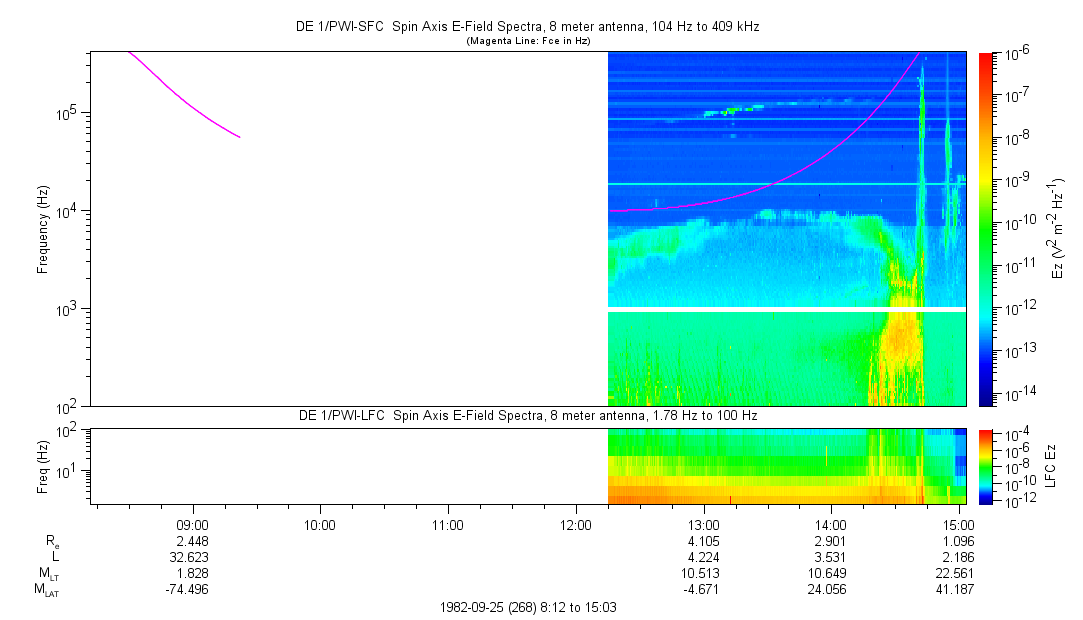This screenshot has width=1083, height=620.
Task: Click the SFC color bar's red top end
Action: 986,56
